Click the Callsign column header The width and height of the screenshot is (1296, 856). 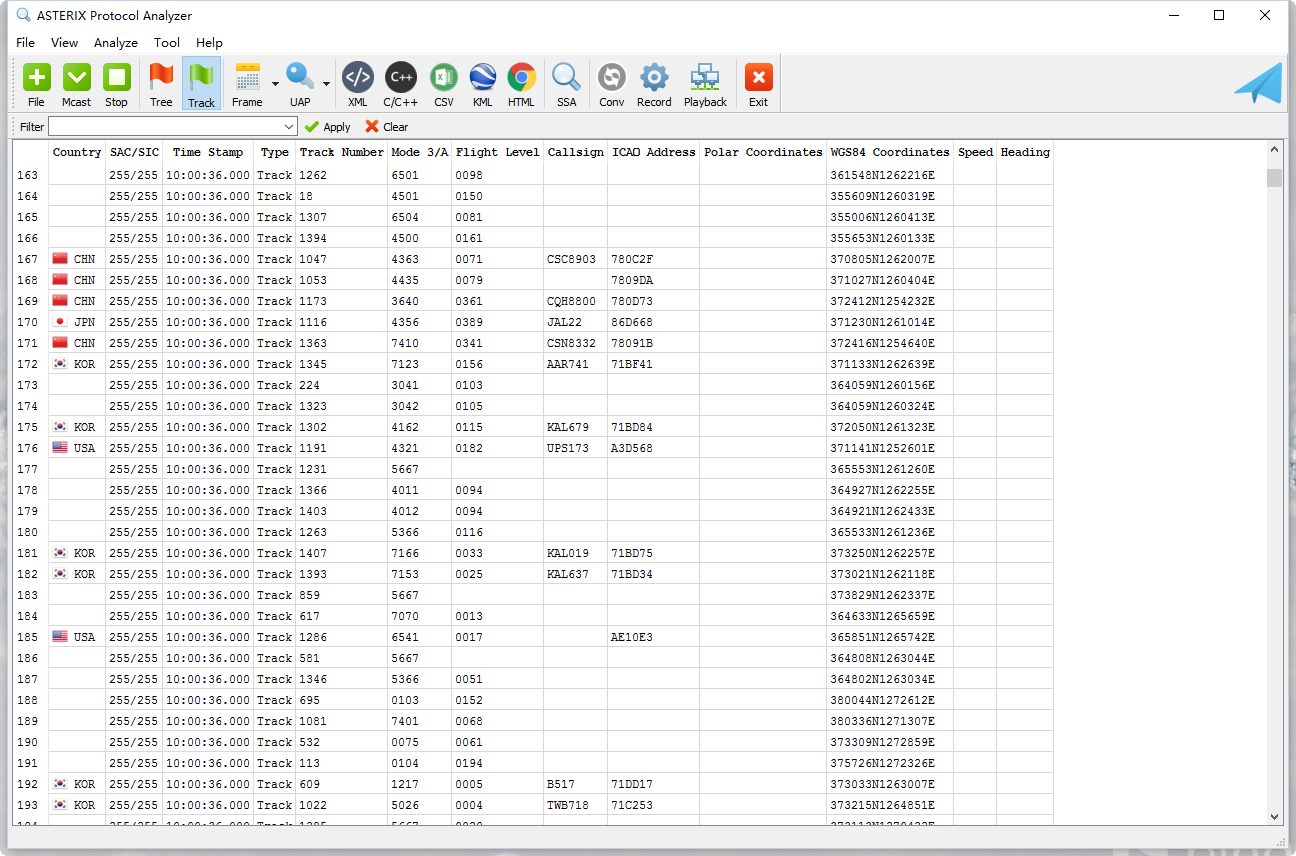576,153
